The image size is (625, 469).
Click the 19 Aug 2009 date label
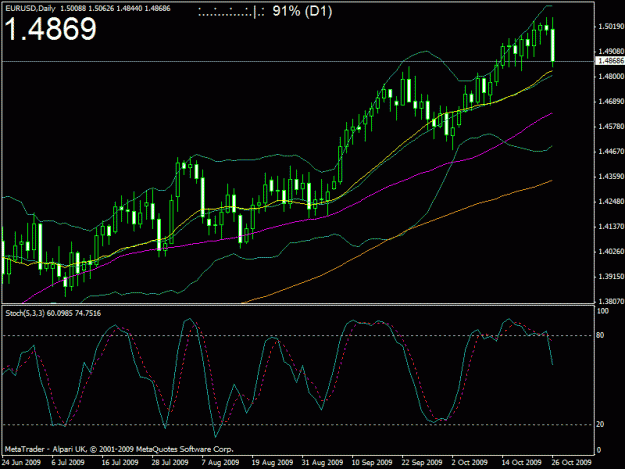(272, 462)
